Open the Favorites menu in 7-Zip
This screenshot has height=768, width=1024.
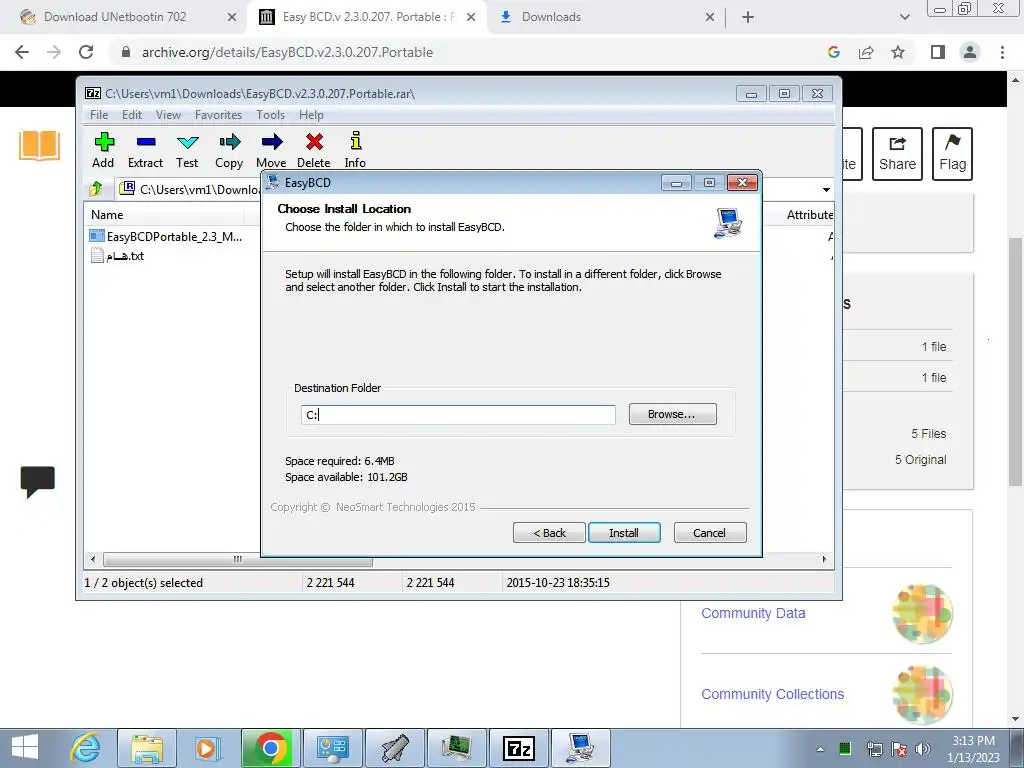pos(218,115)
